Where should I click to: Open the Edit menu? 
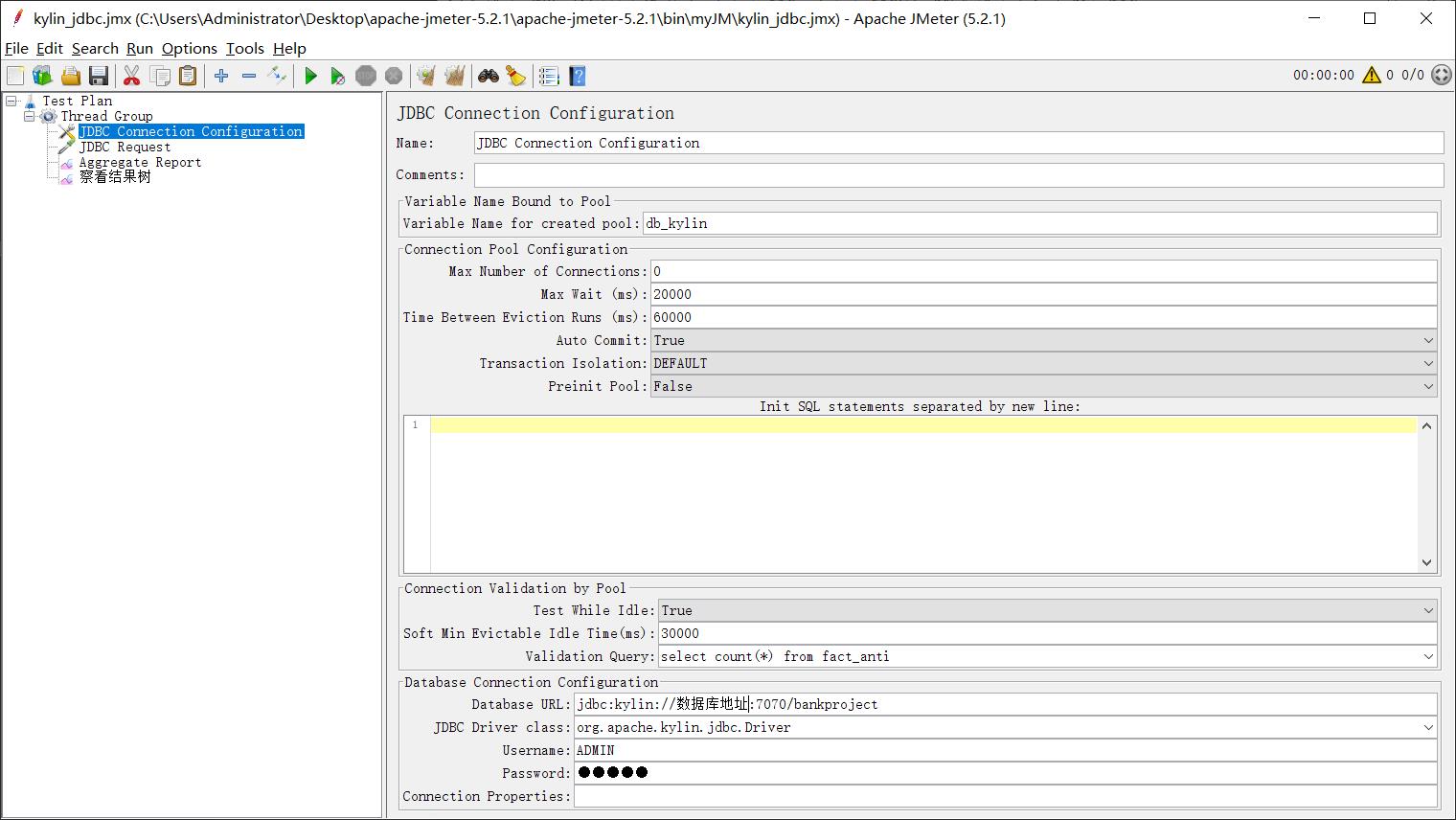pos(50,48)
